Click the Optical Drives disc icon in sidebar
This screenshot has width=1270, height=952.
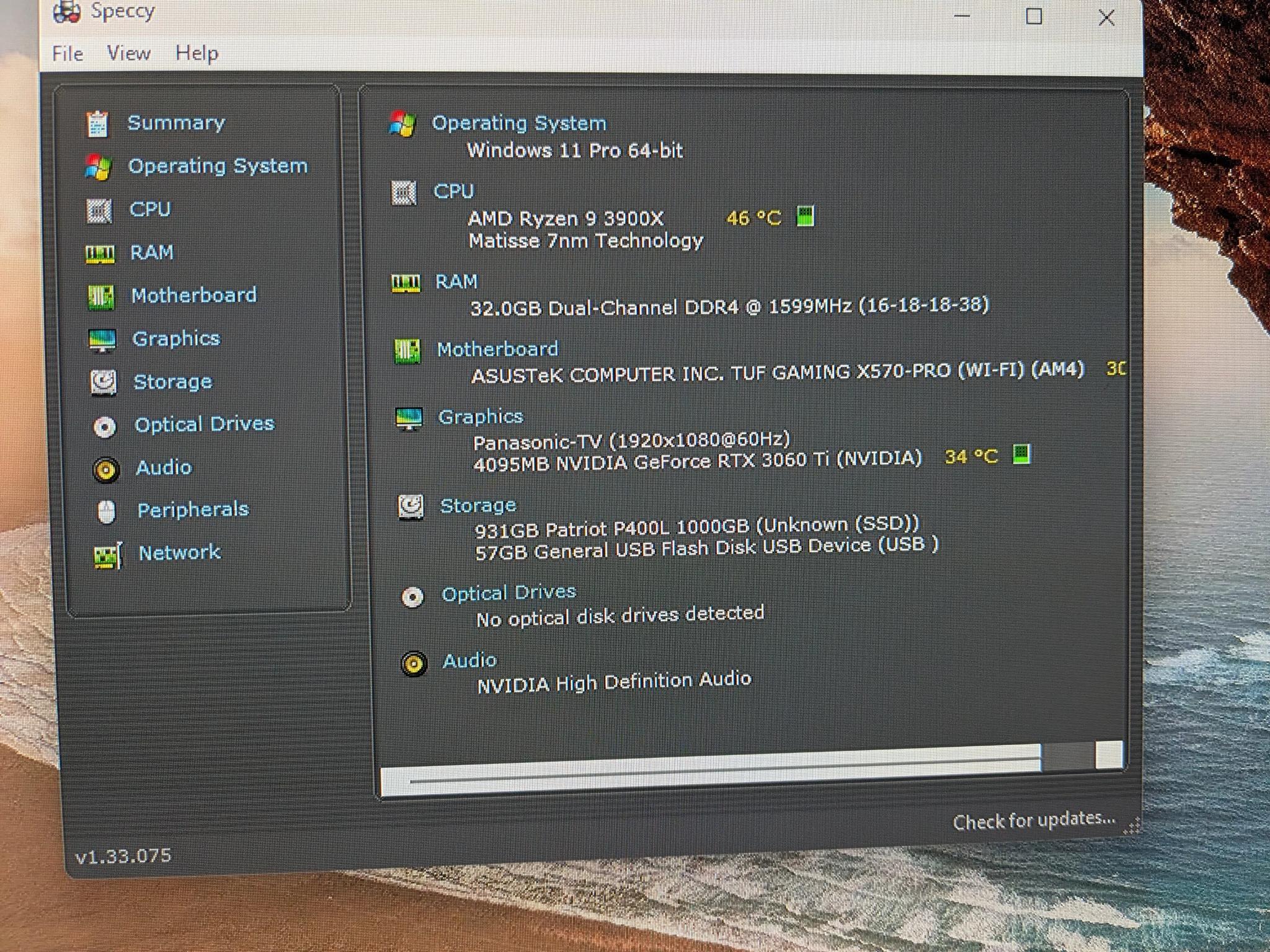click(x=105, y=426)
